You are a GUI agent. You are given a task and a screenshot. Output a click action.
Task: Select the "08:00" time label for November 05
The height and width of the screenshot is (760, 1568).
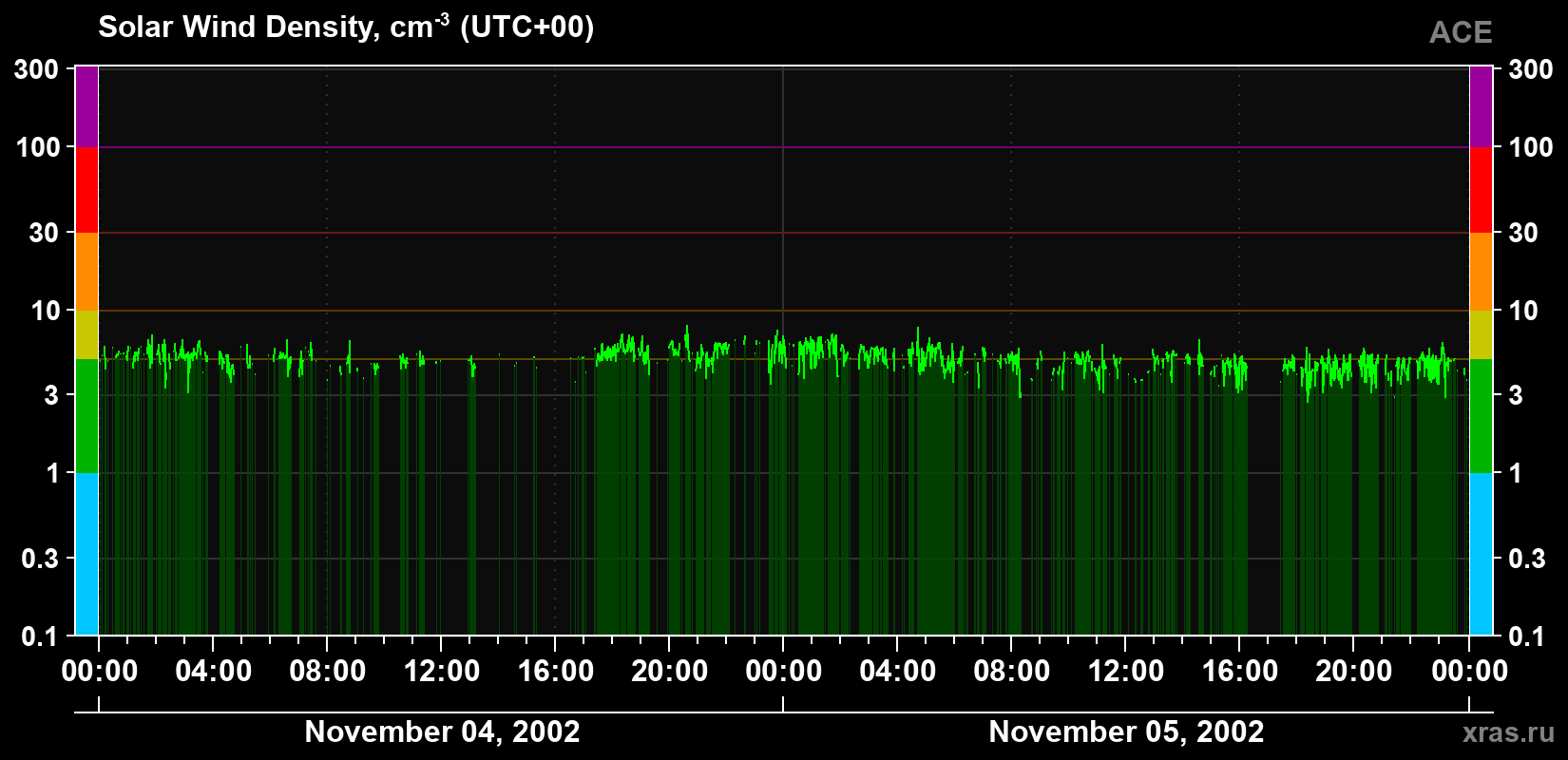click(1012, 672)
